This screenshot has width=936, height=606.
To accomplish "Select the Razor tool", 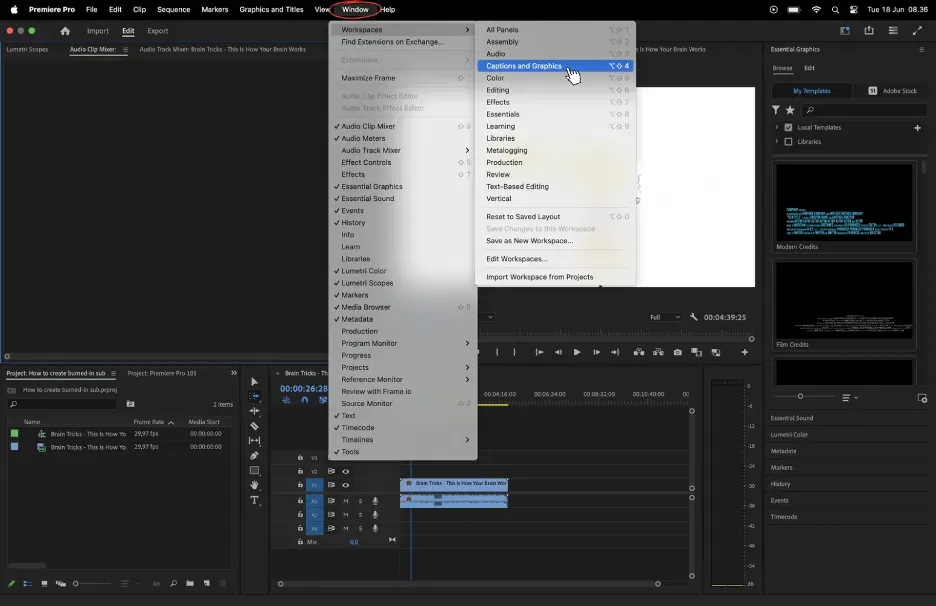I will coord(254,426).
